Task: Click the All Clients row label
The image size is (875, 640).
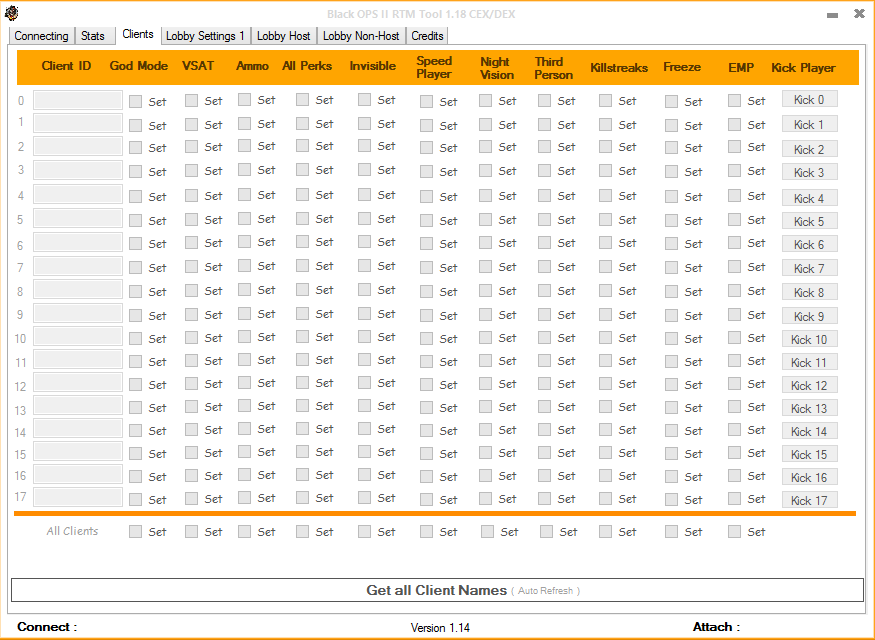Action: (x=72, y=531)
